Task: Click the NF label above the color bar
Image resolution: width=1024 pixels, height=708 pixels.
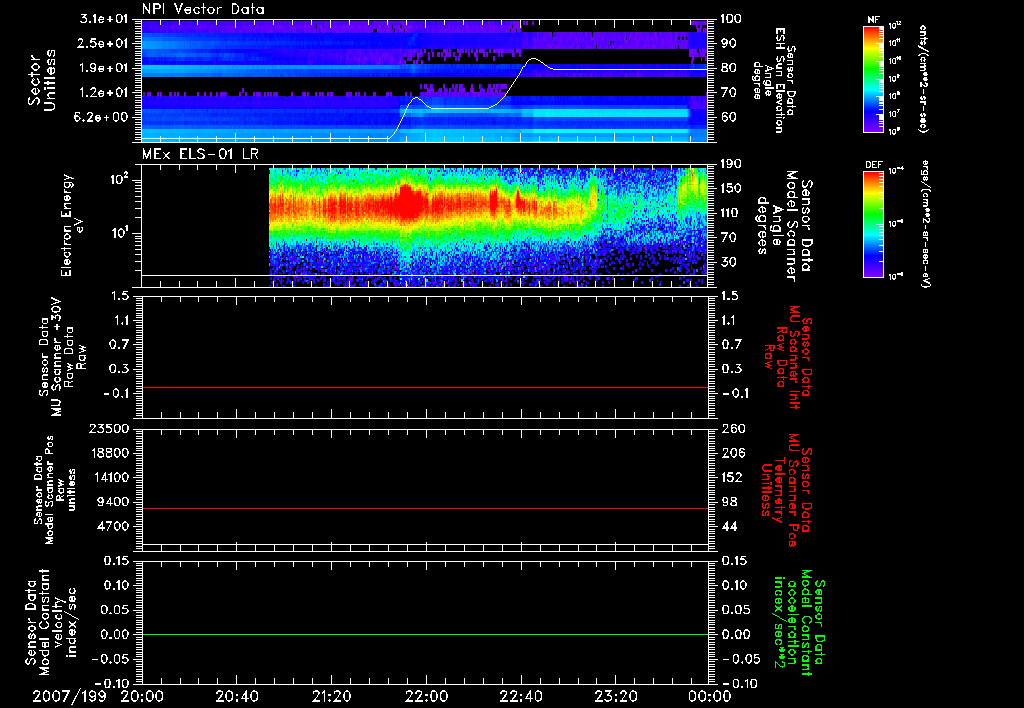Action: tap(873, 20)
